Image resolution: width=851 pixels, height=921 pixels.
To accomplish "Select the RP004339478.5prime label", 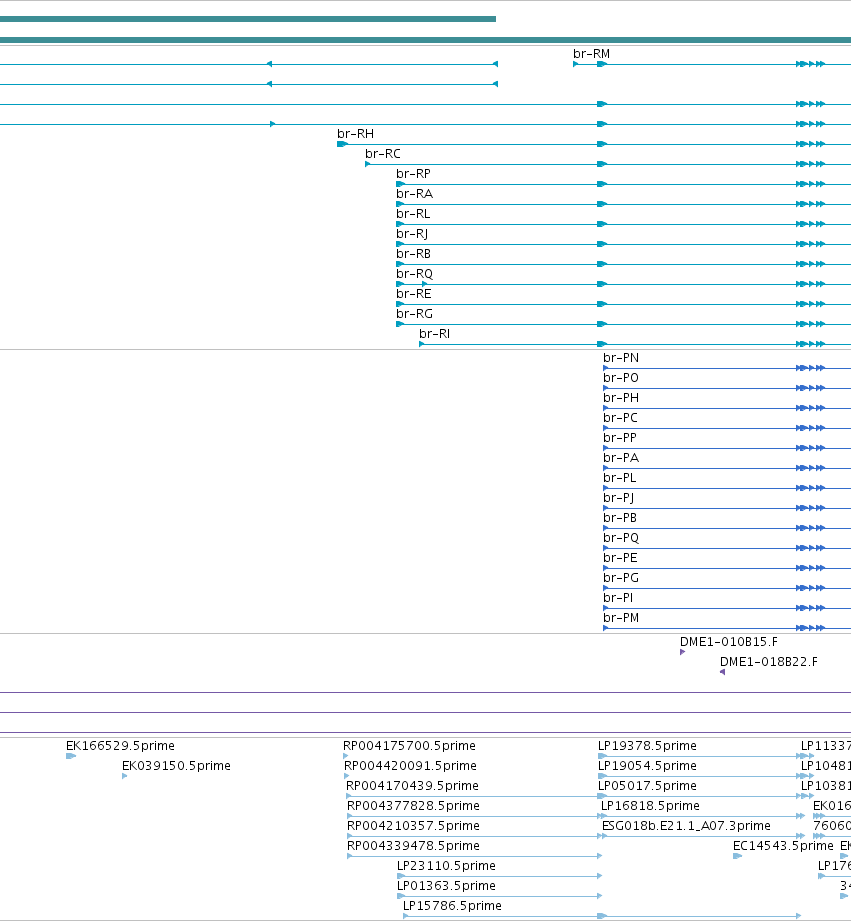I will click(x=413, y=845).
